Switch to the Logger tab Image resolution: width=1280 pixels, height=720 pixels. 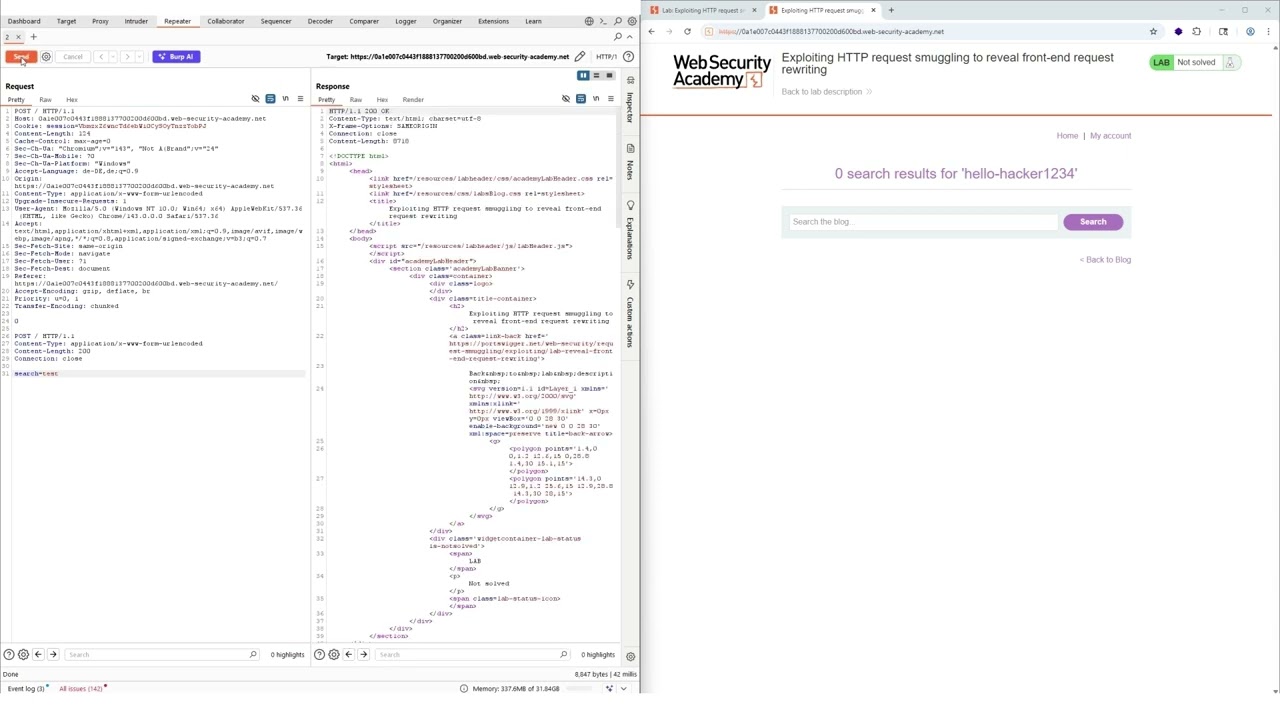[x=405, y=21]
